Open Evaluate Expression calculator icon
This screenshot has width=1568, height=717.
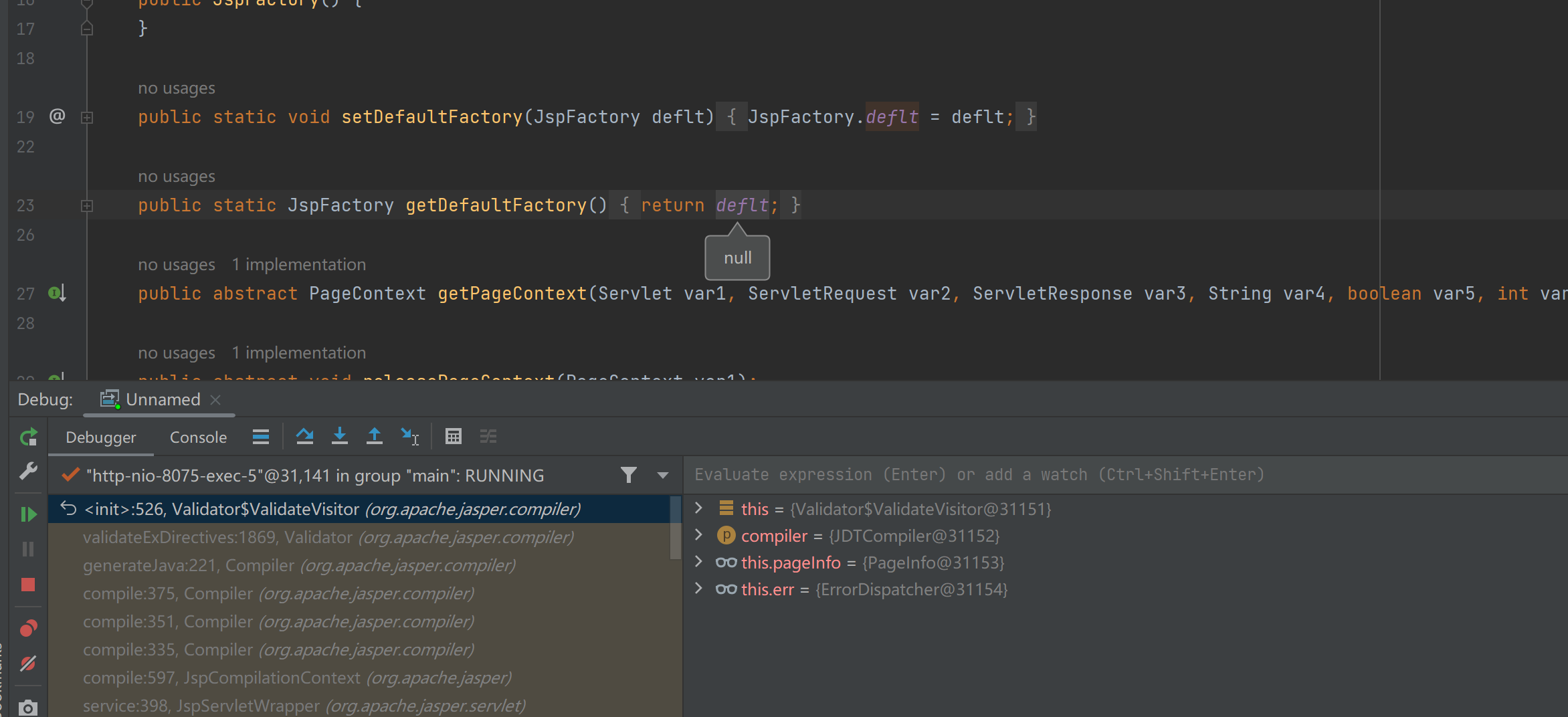(x=454, y=437)
